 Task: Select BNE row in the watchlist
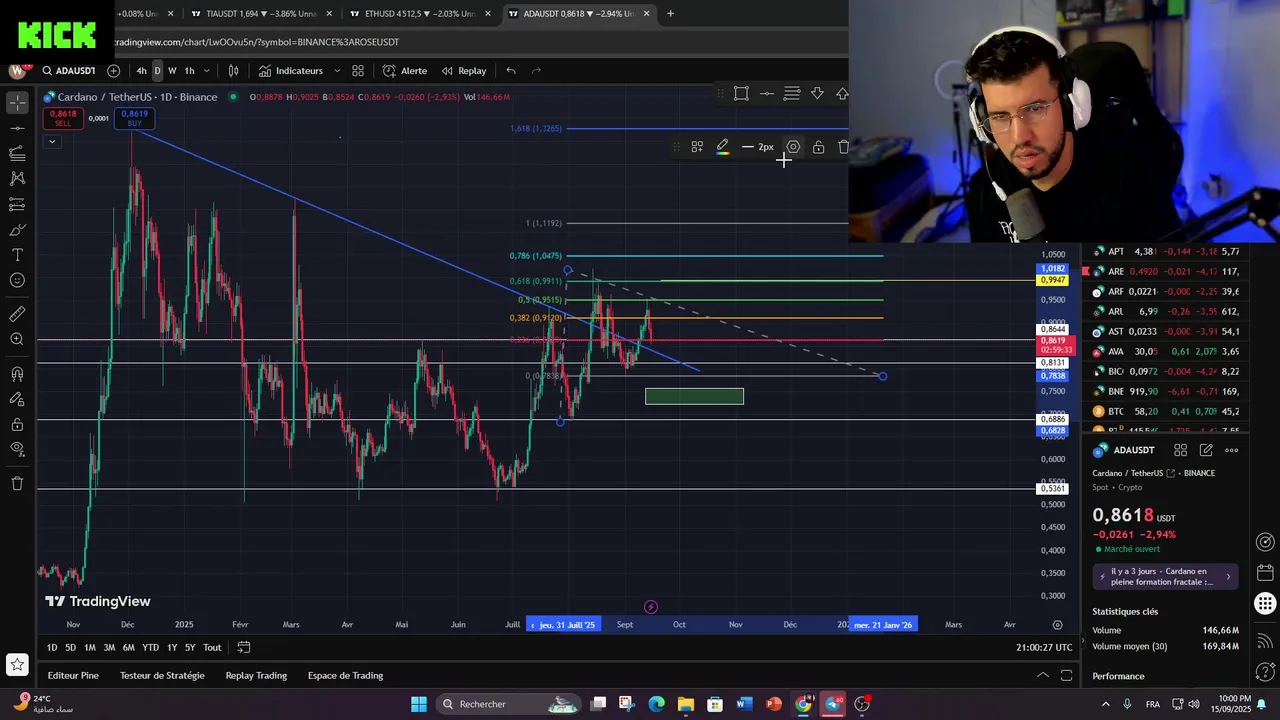click(1166, 391)
